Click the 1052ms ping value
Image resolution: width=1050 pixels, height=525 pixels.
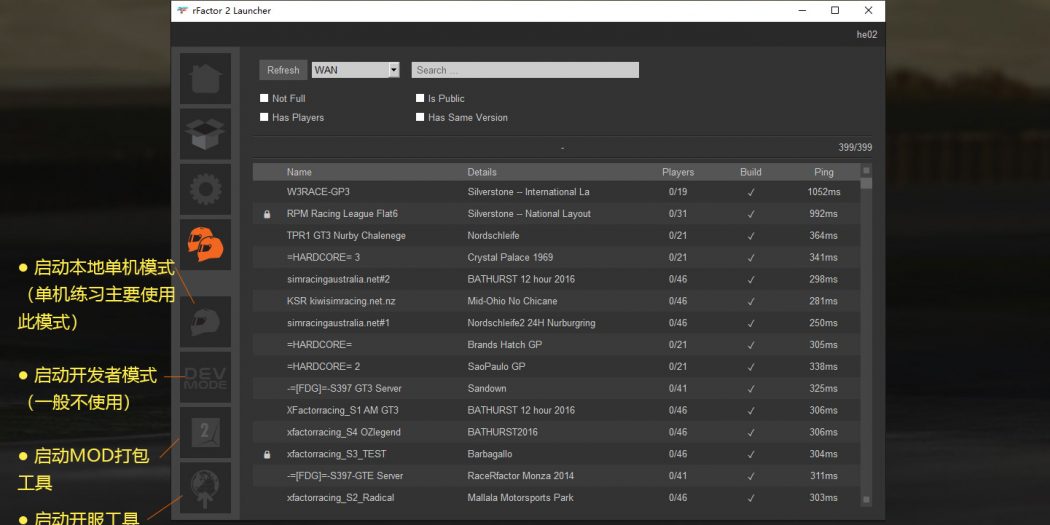click(x=824, y=192)
